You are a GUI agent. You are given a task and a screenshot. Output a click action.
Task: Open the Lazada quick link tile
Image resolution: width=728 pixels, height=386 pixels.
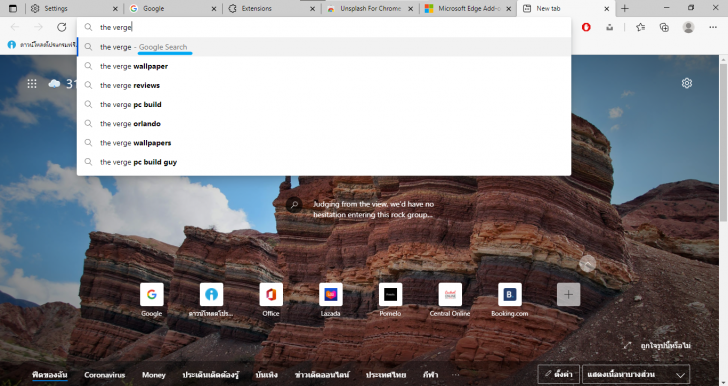331,294
